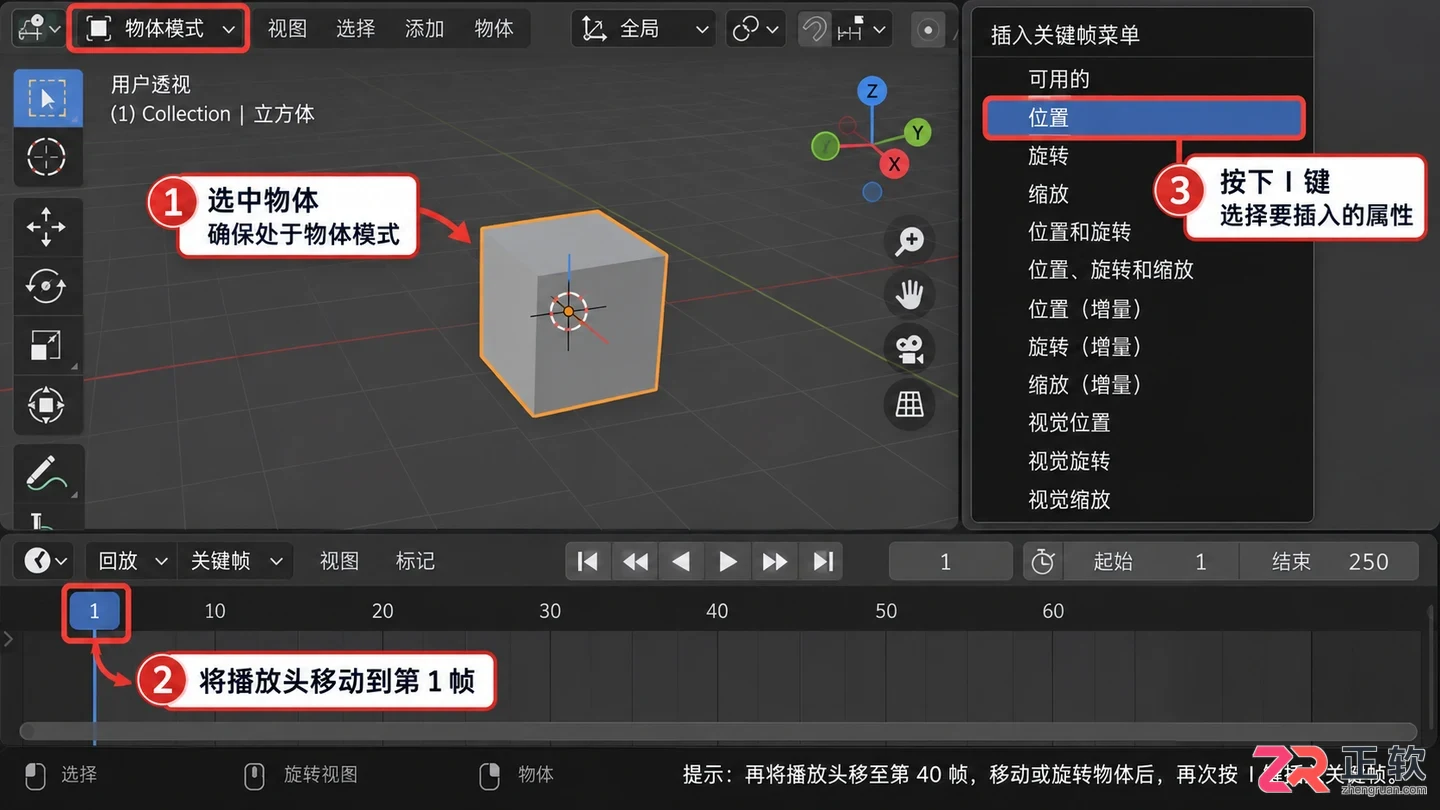Image resolution: width=1440 pixels, height=810 pixels.
Task: Jump to the start frame
Action: coord(589,562)
